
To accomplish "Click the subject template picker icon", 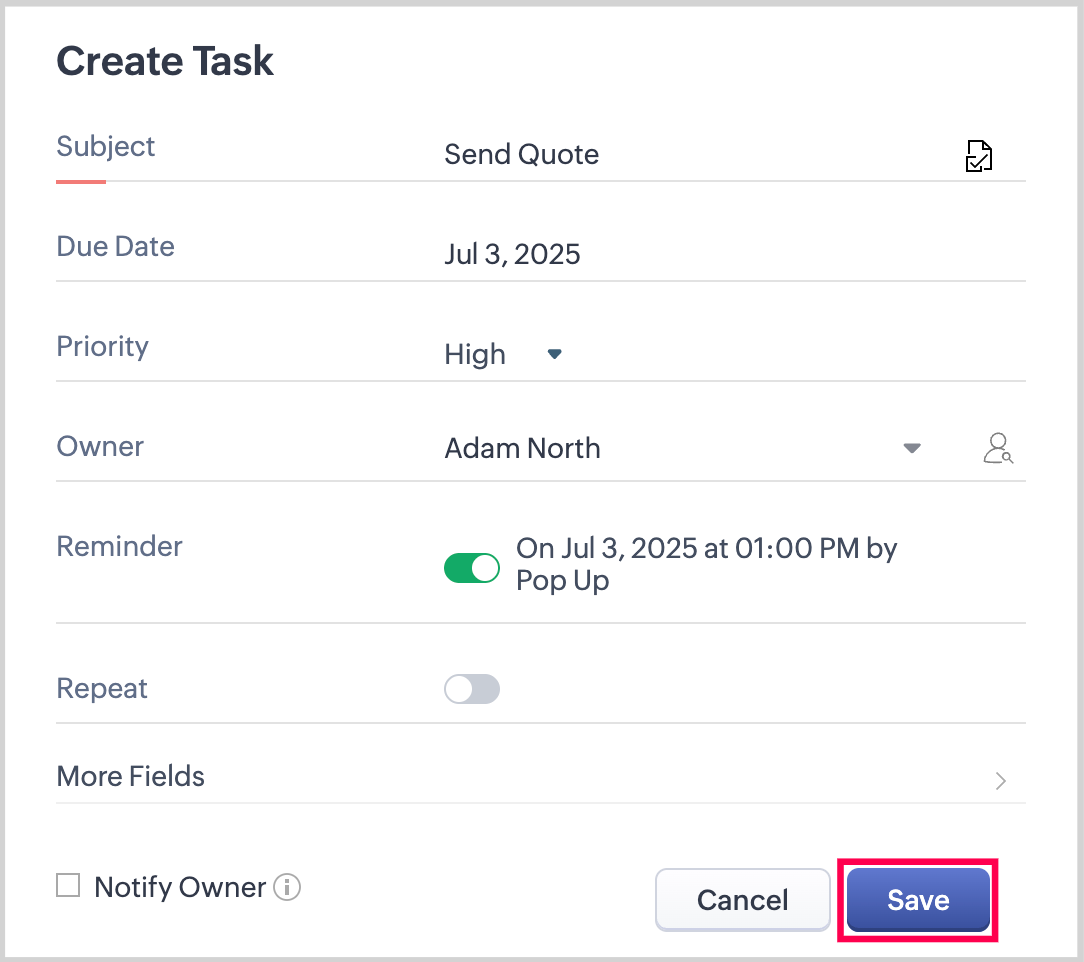I will [x=978, y=156].
